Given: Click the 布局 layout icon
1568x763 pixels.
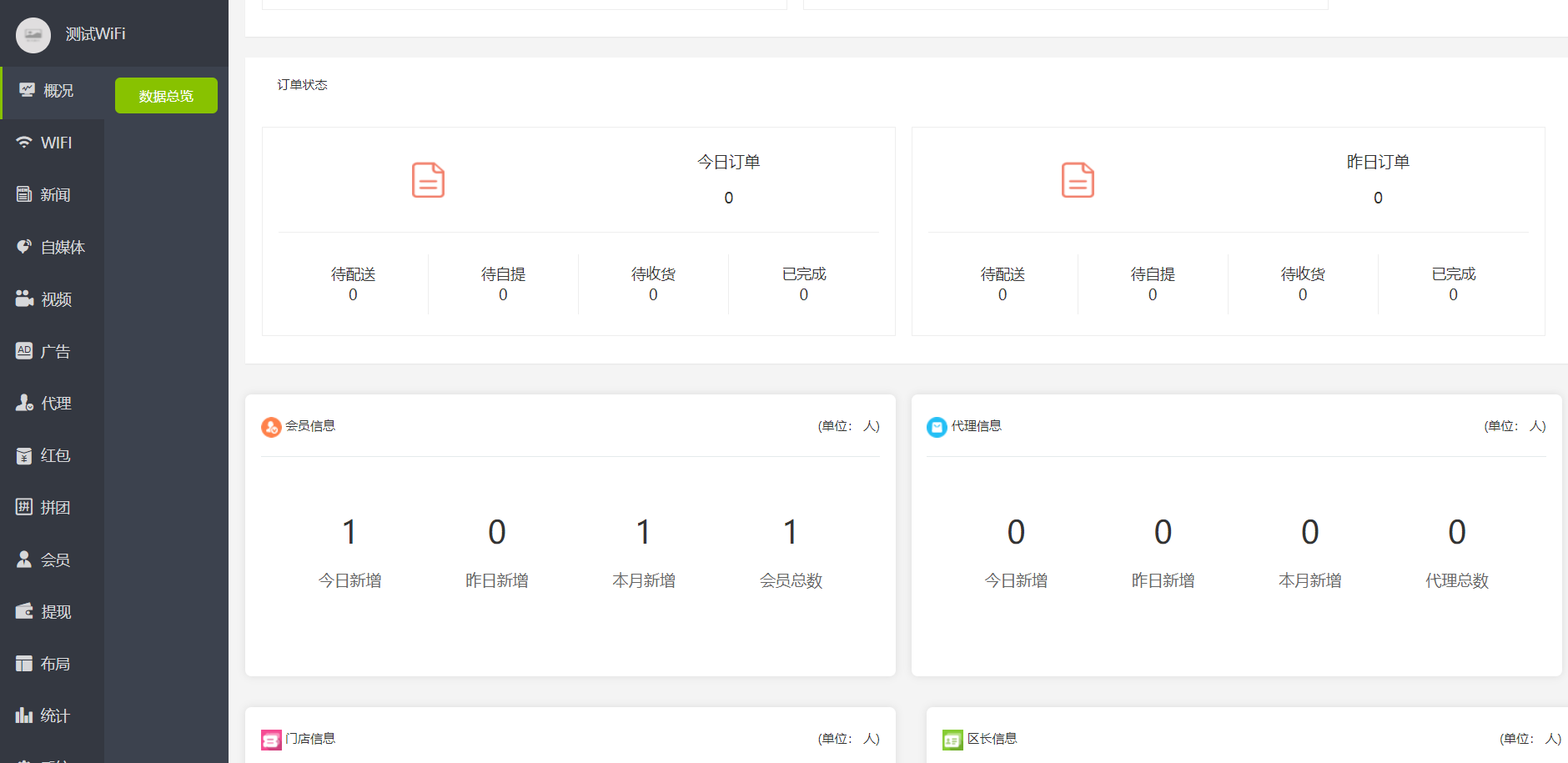Looking at the screenshot, I should click(24, 664).
